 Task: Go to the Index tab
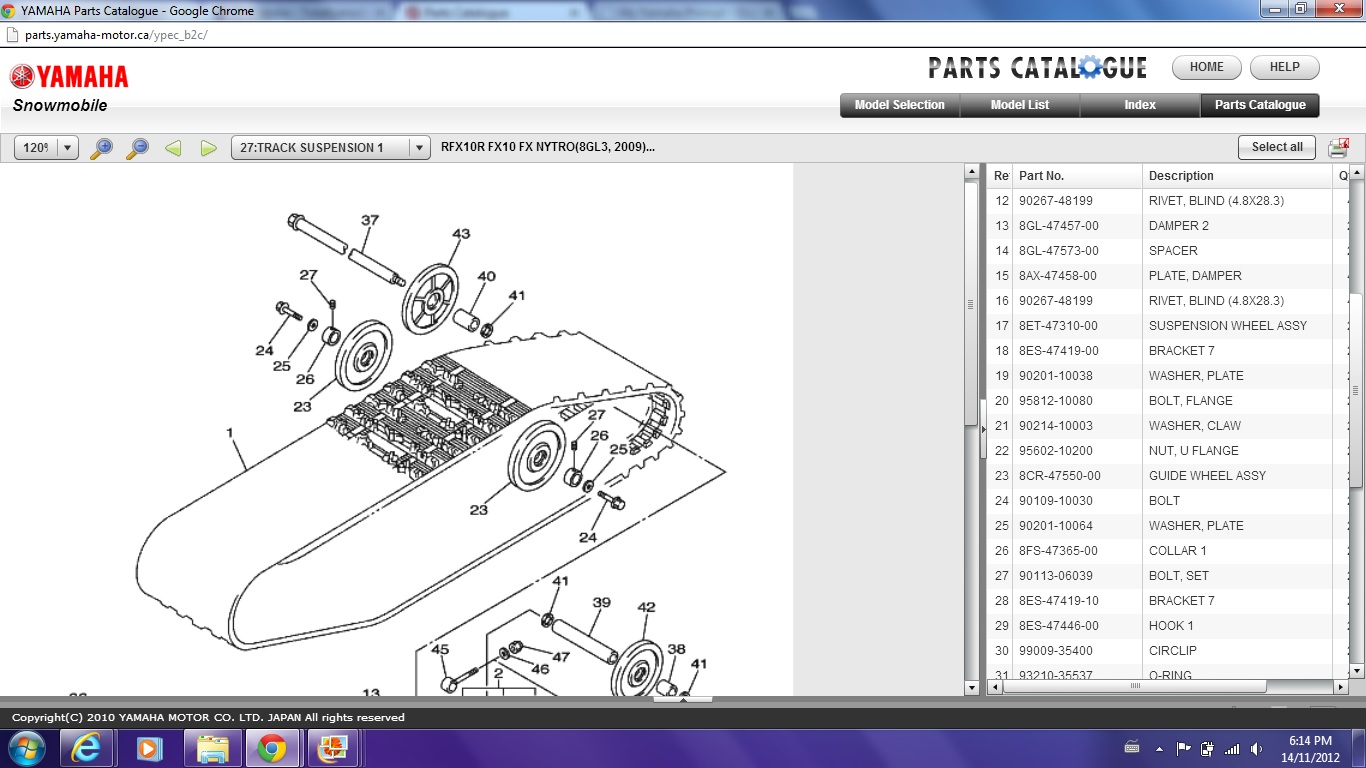click(1139, 105)
